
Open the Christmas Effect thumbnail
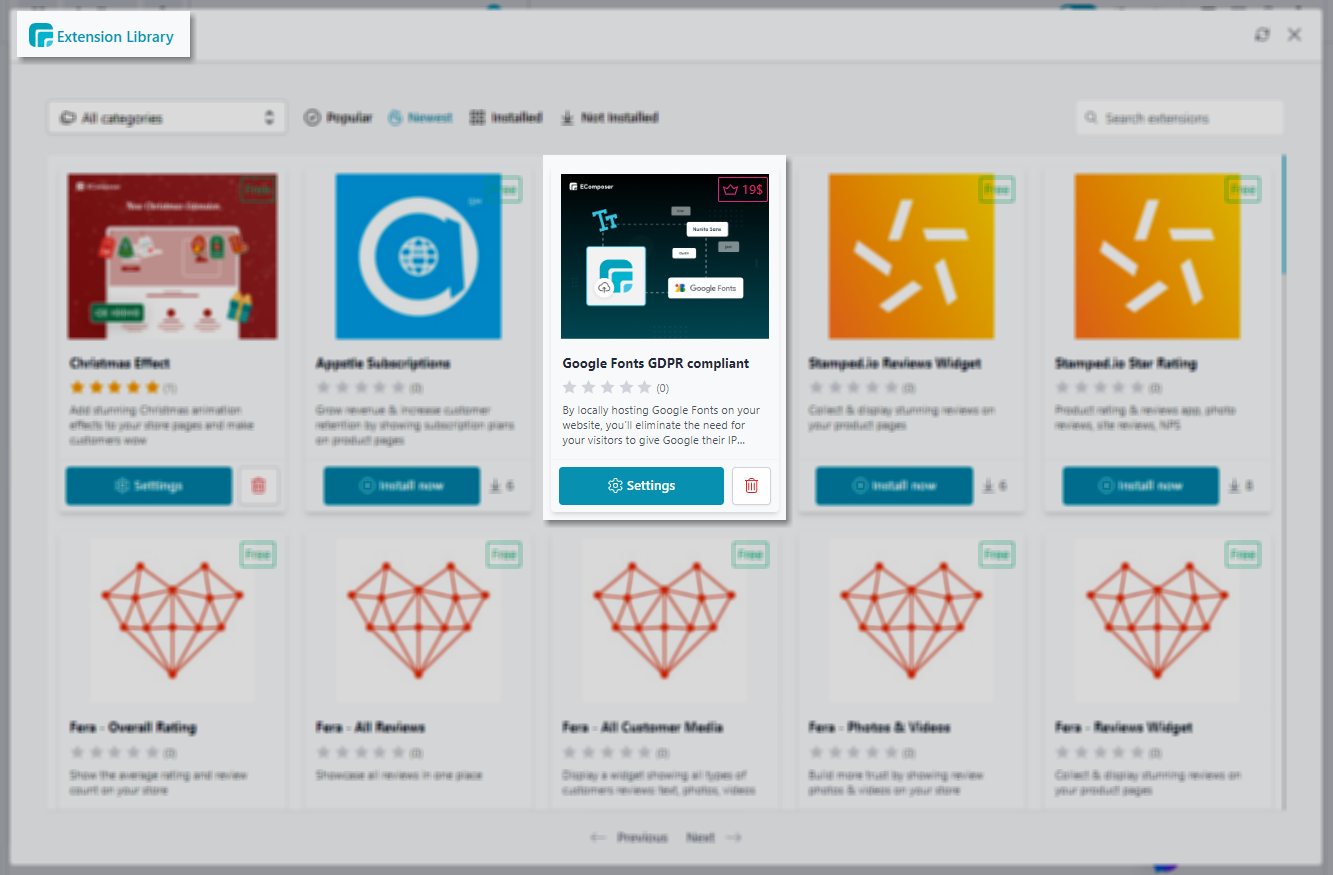point(172,256)
